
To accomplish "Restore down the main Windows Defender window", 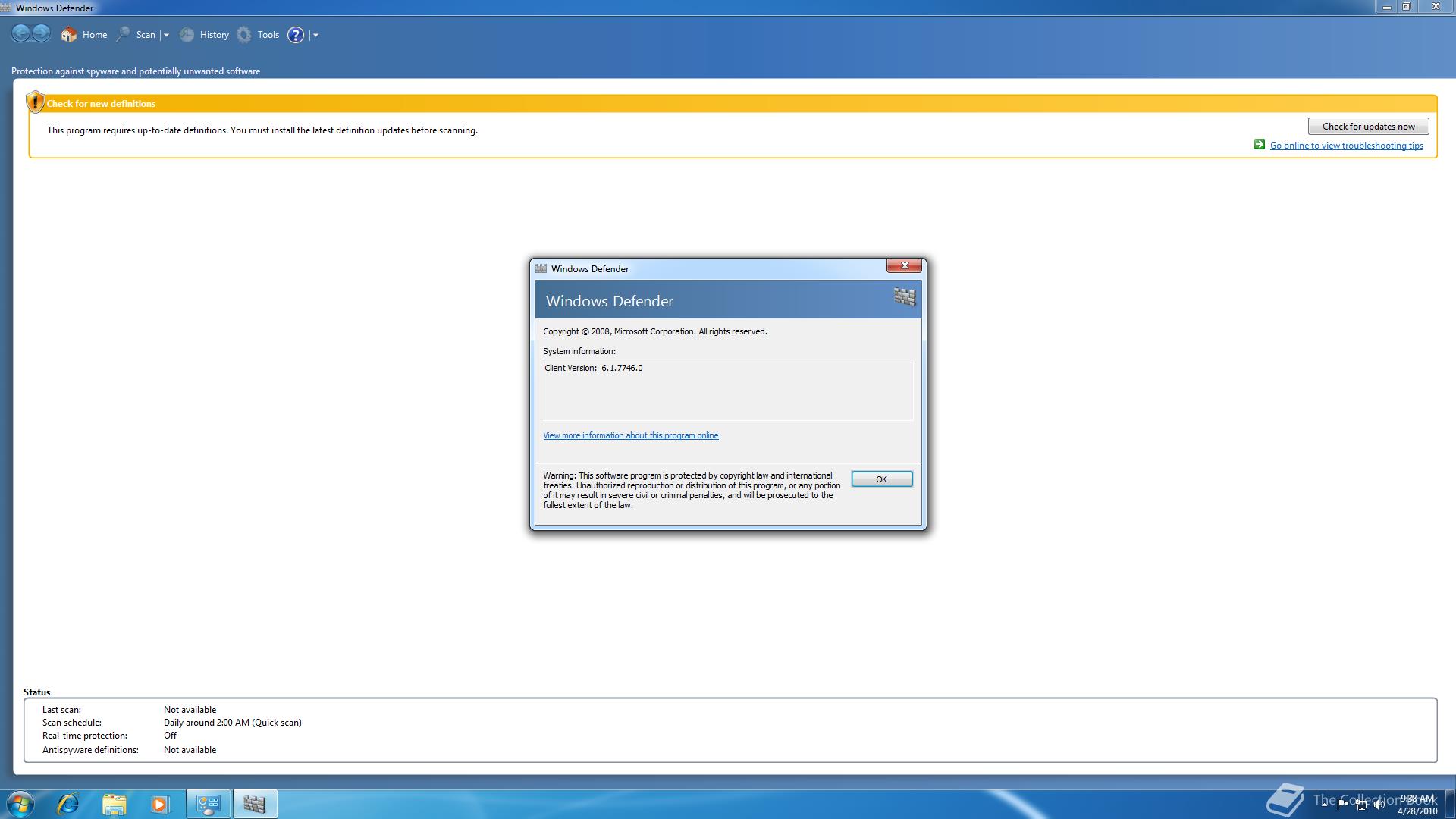I will pos(1406,7).
